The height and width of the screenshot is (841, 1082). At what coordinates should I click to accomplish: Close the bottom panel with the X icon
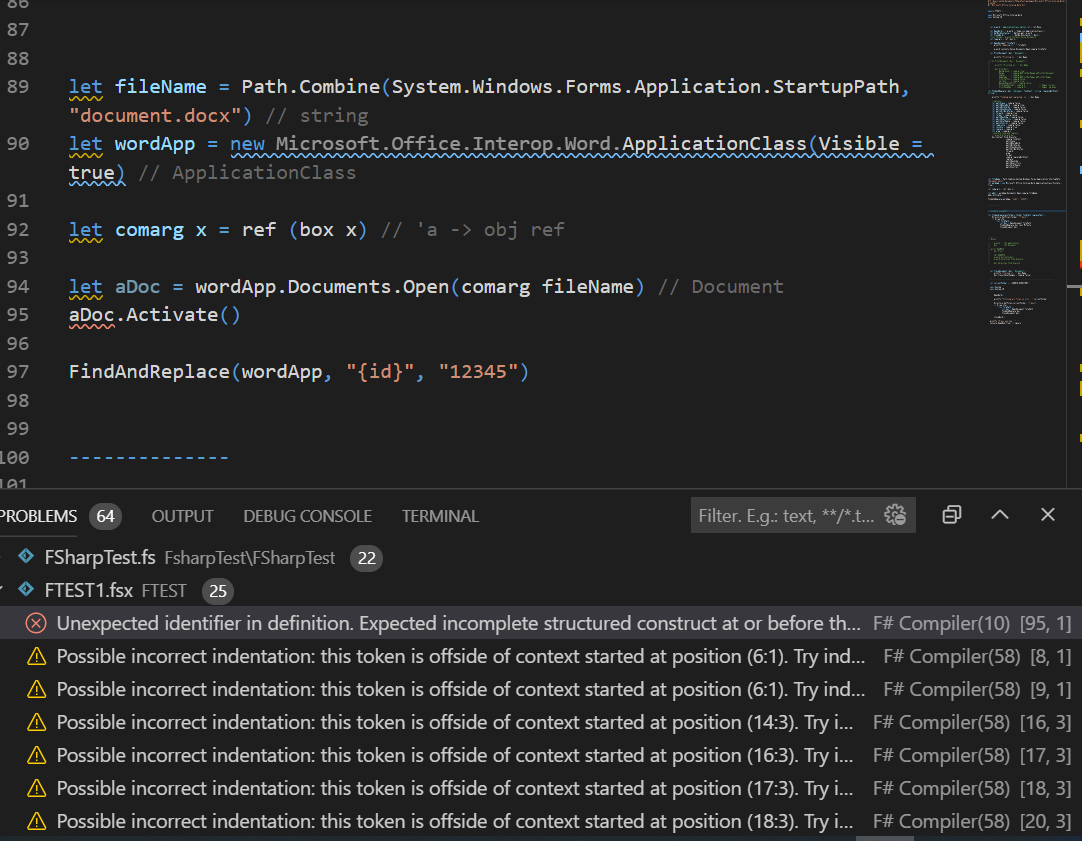[x=1047, y=515]
